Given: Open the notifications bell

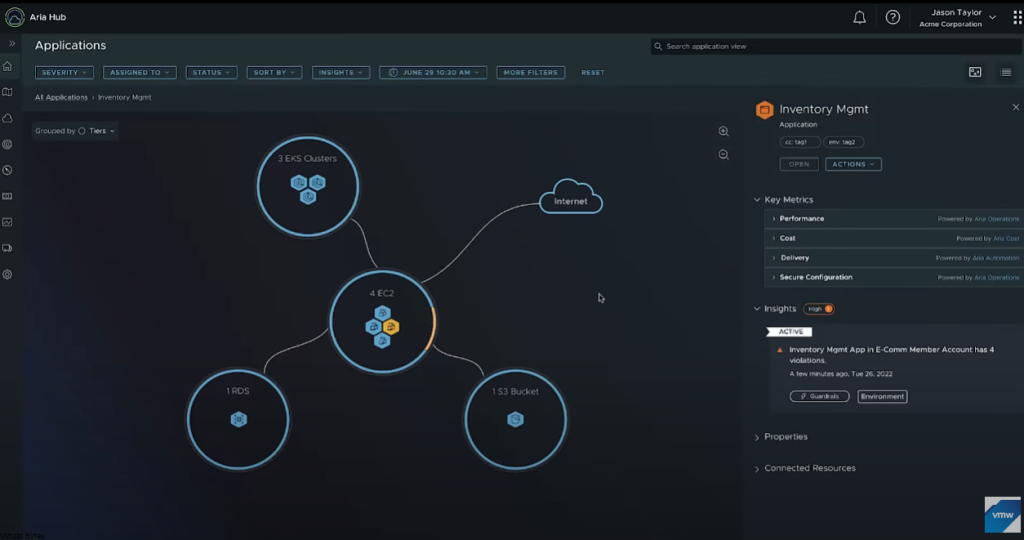Looking at the screenshot, I should (x=859, y=18).
